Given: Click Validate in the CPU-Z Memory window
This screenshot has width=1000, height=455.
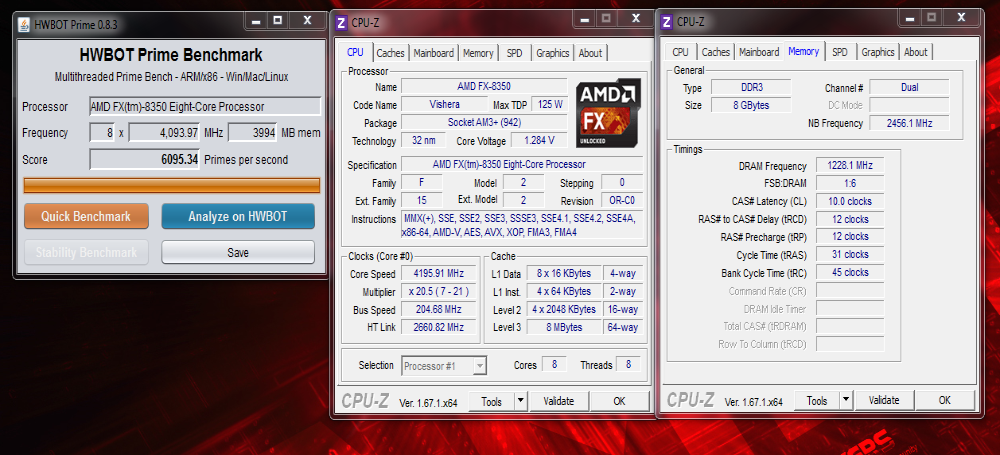Looking at the screenshot, I should pyautogui.click(x=884, y=400).
